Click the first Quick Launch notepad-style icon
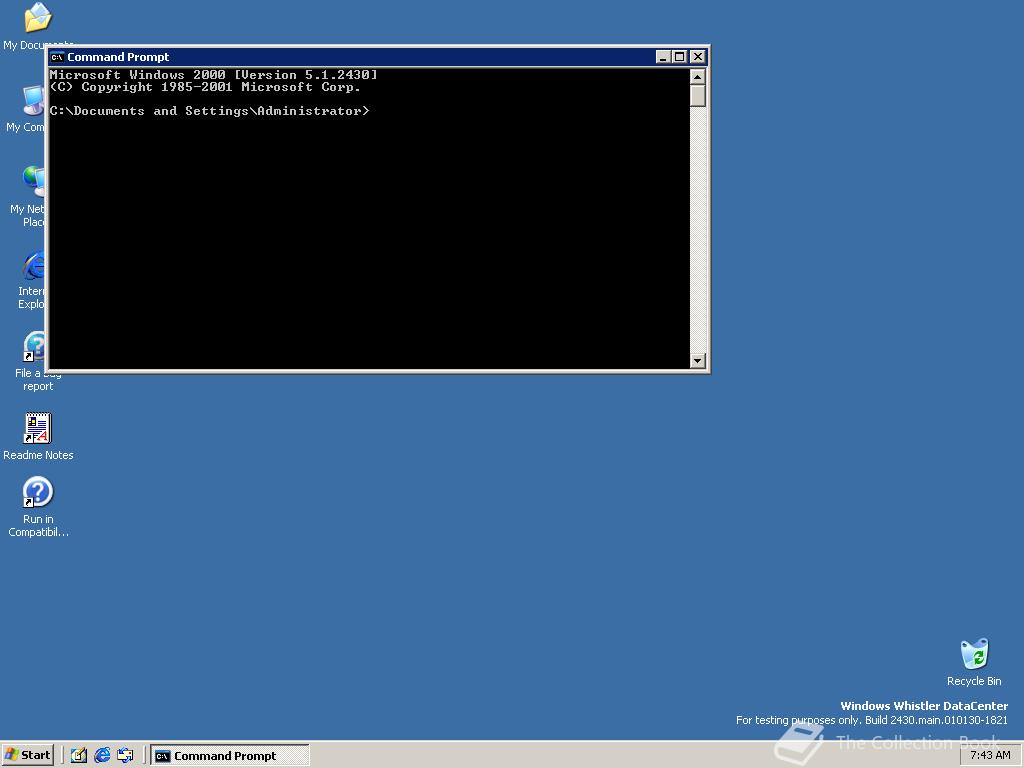 point(79,755)
